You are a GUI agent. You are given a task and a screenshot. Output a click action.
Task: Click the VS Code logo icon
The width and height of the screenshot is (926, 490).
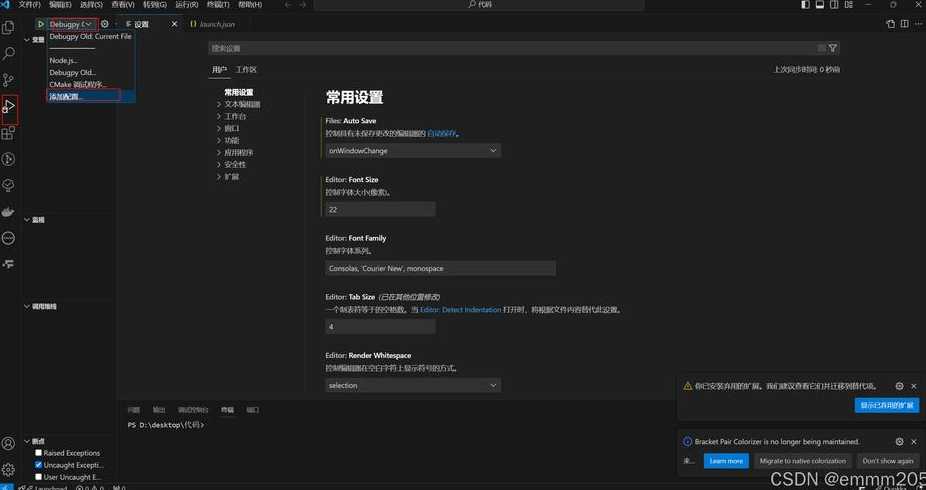(x=5, y=5)
